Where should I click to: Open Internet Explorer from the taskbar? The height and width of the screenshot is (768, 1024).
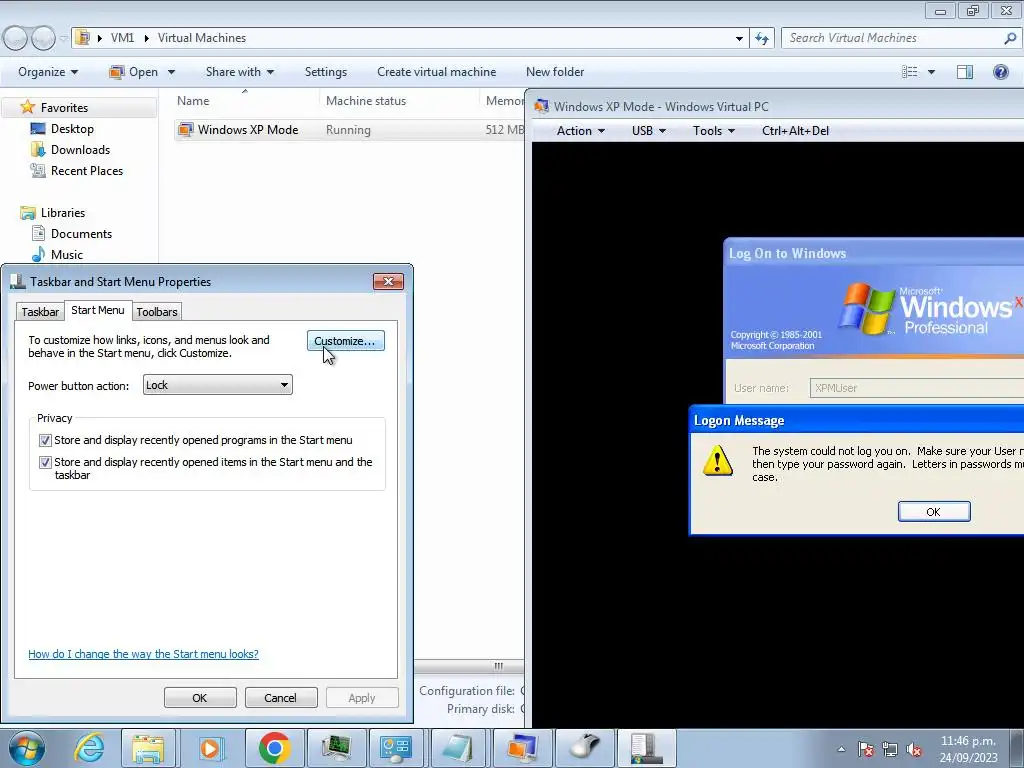(x=89, y=748)
